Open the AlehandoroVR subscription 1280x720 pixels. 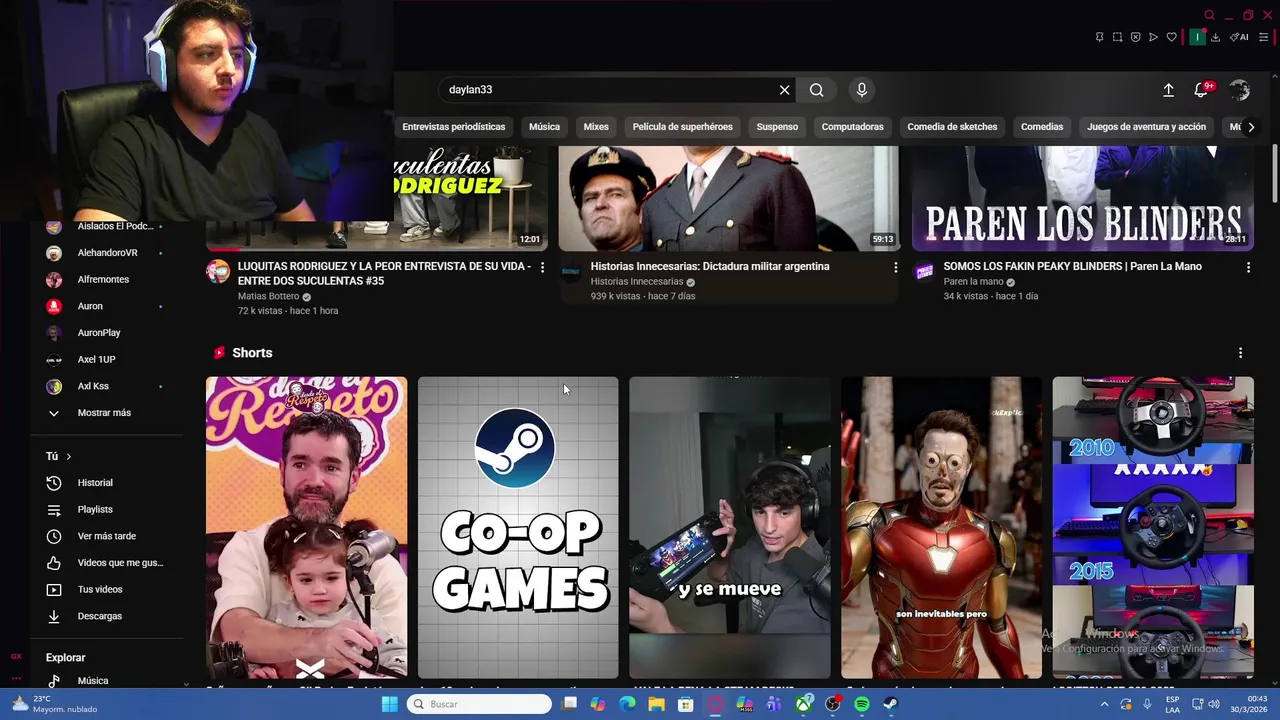click(x=107, y=253)
